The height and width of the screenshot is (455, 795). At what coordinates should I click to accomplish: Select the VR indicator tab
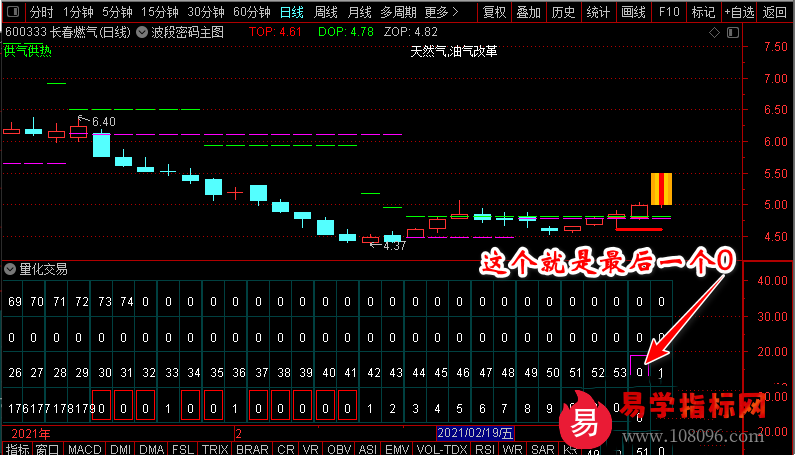pyautogui.click(x=310, y=449)
